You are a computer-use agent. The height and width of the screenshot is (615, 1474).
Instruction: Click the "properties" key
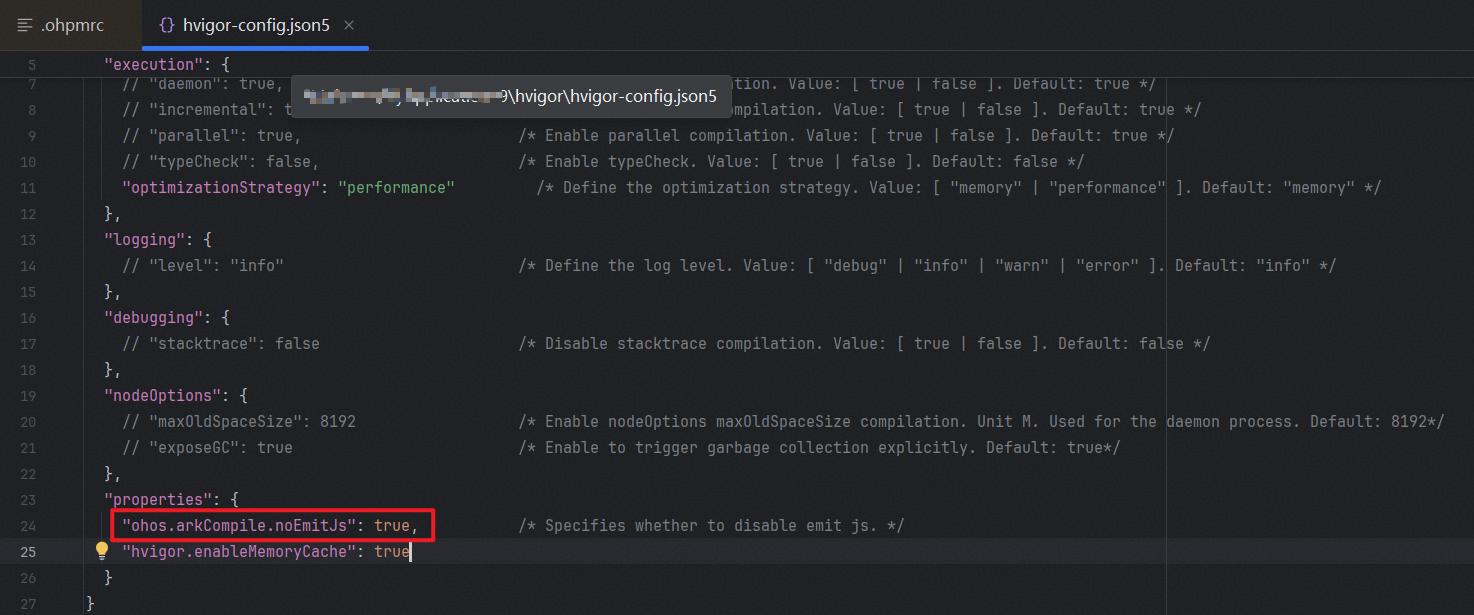point(154,500)
